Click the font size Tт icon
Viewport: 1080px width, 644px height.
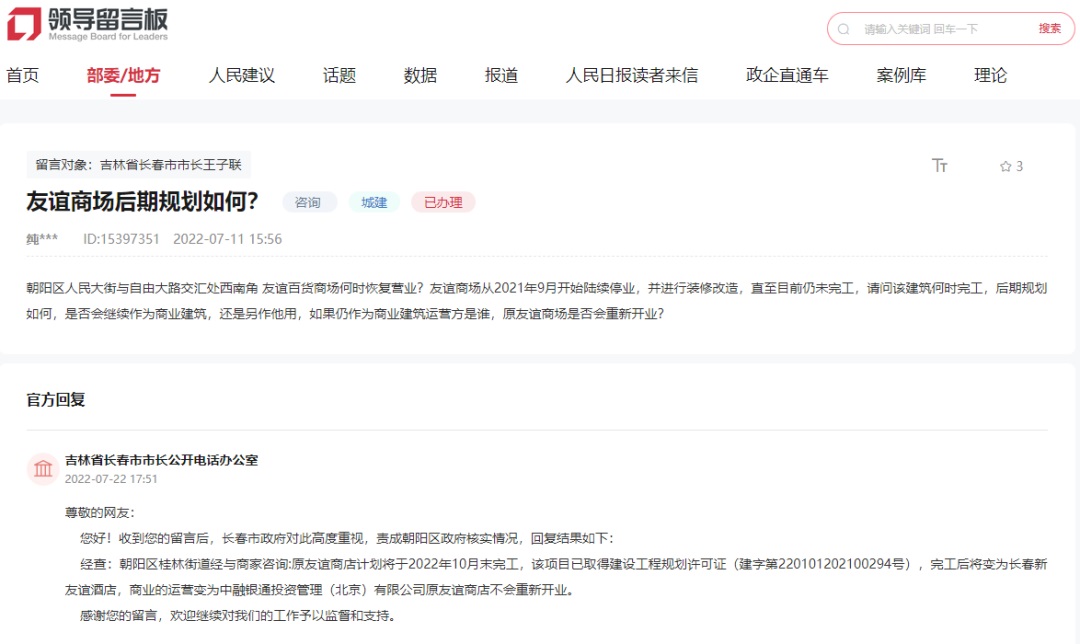coord(939,166)
